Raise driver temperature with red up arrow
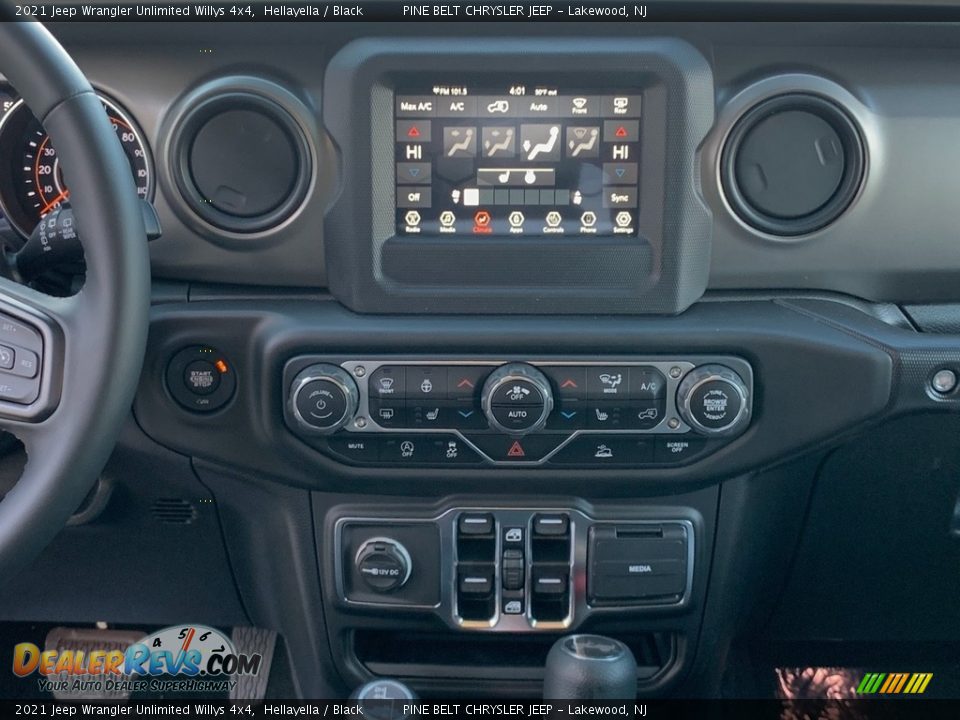Image resolution: width=960 pixels, height=720 pixels. coord(414,131)
